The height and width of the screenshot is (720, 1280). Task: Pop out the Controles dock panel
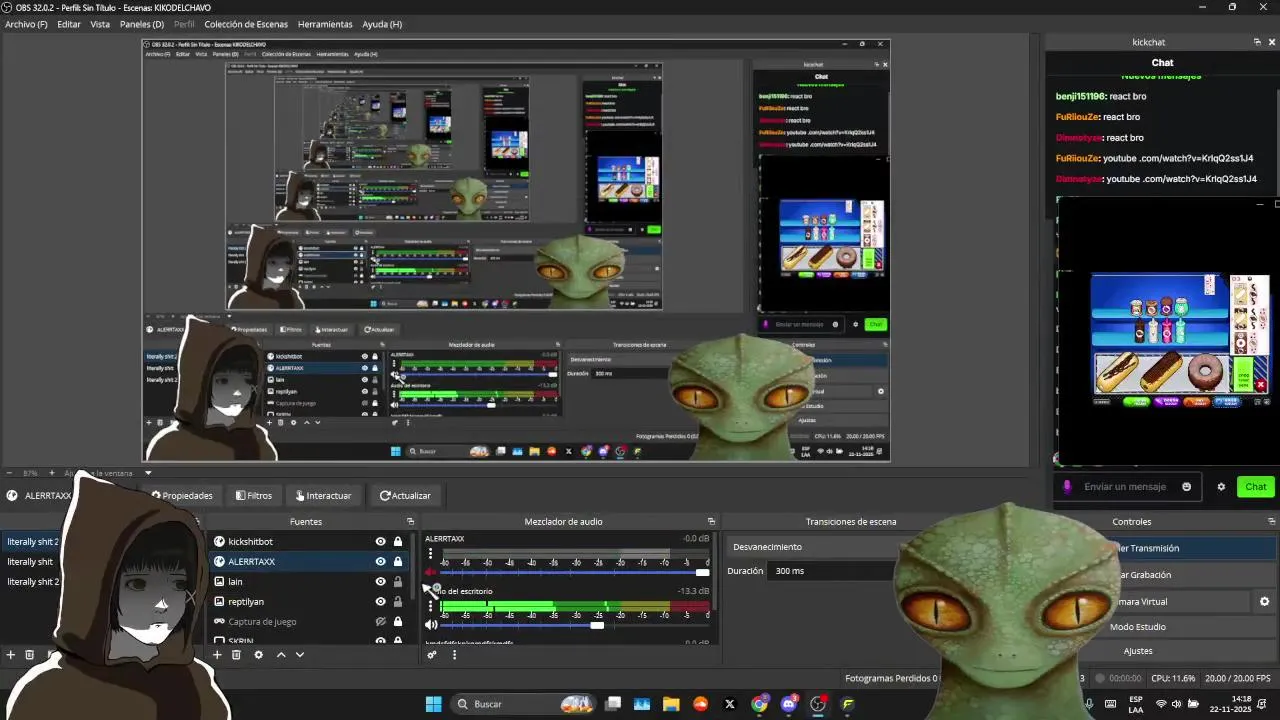click(1272, 521)
